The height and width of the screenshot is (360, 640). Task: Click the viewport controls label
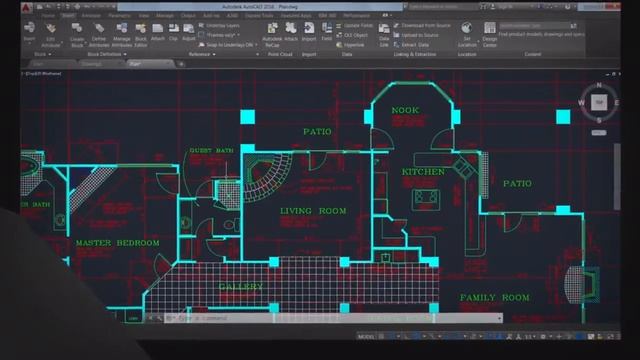click(x=41, y=74)
